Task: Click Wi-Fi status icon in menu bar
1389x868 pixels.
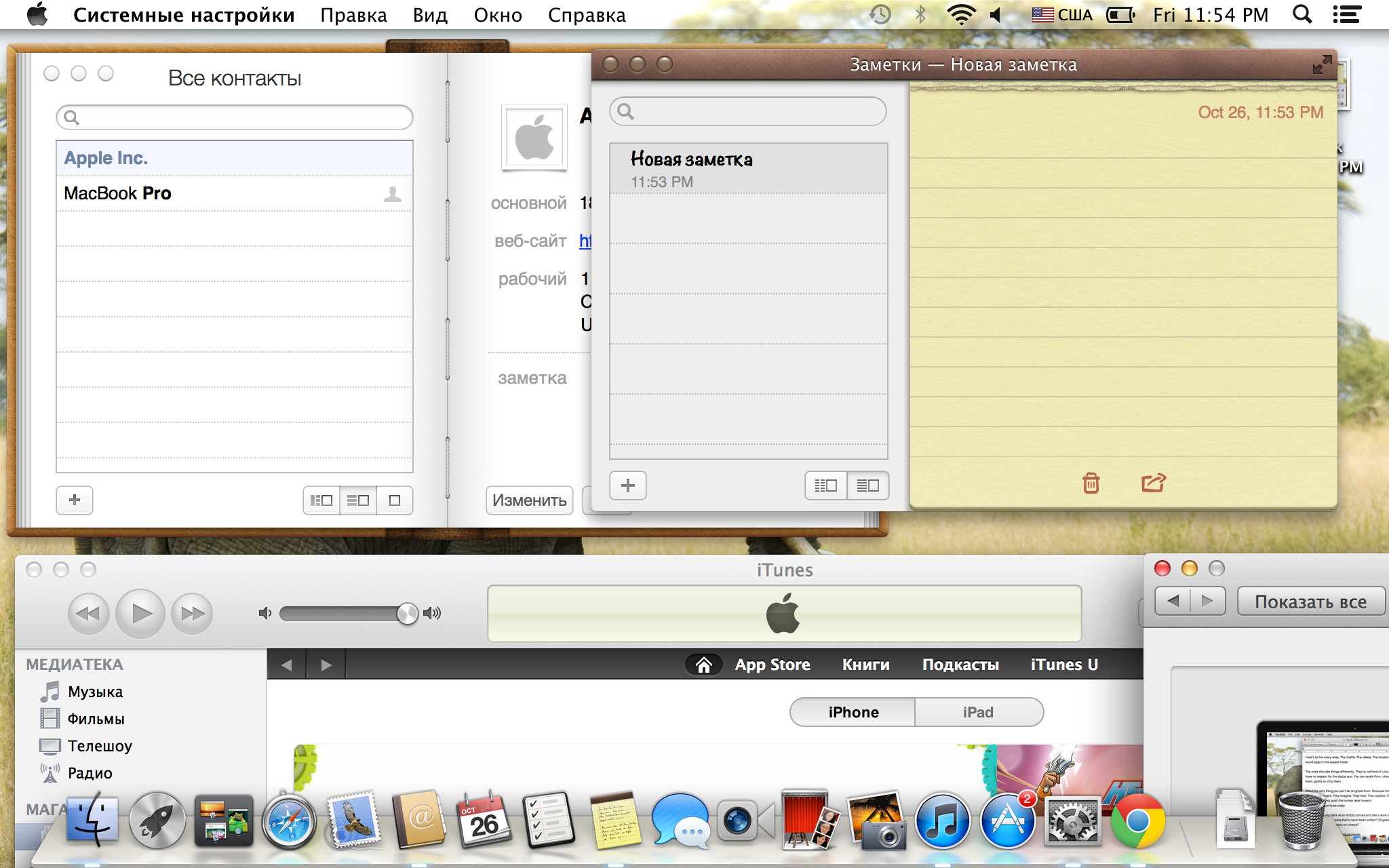Action: point(961,14)
